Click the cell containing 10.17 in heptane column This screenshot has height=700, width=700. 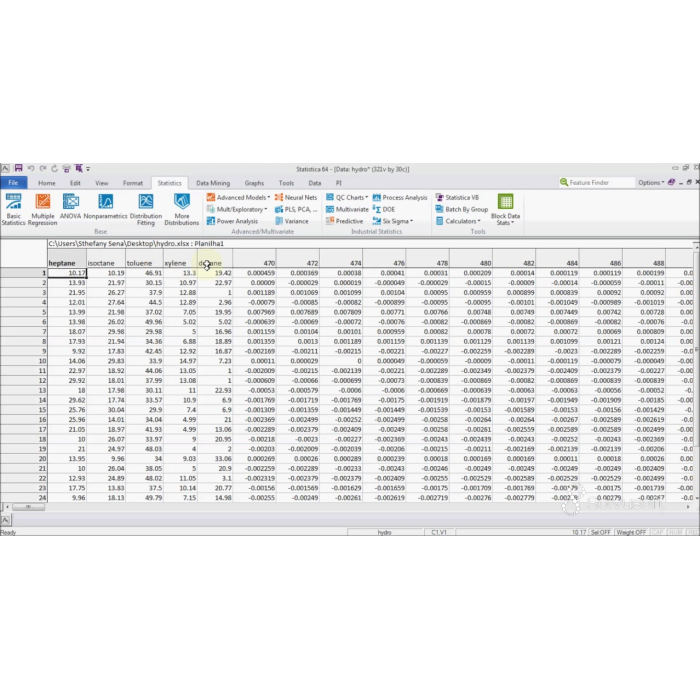pyautogui.click(x=67, y=273)
